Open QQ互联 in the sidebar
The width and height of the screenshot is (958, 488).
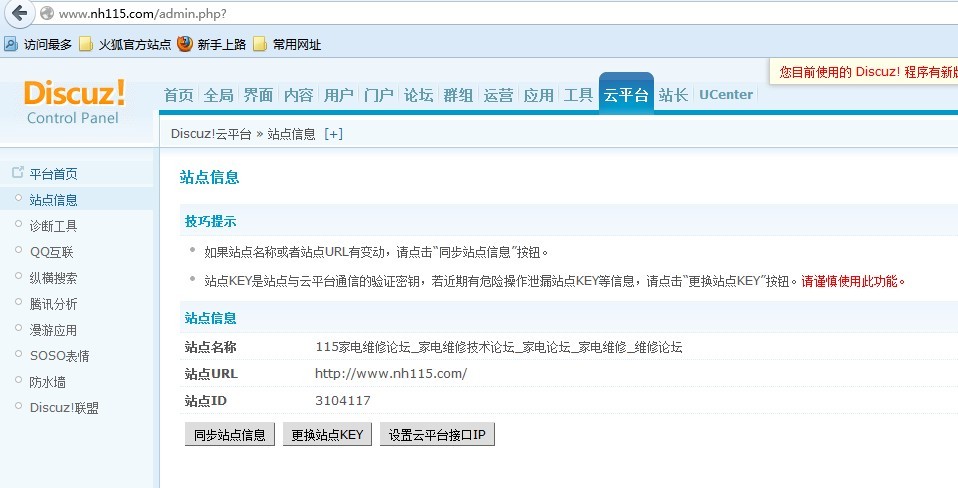pos(51,252)
